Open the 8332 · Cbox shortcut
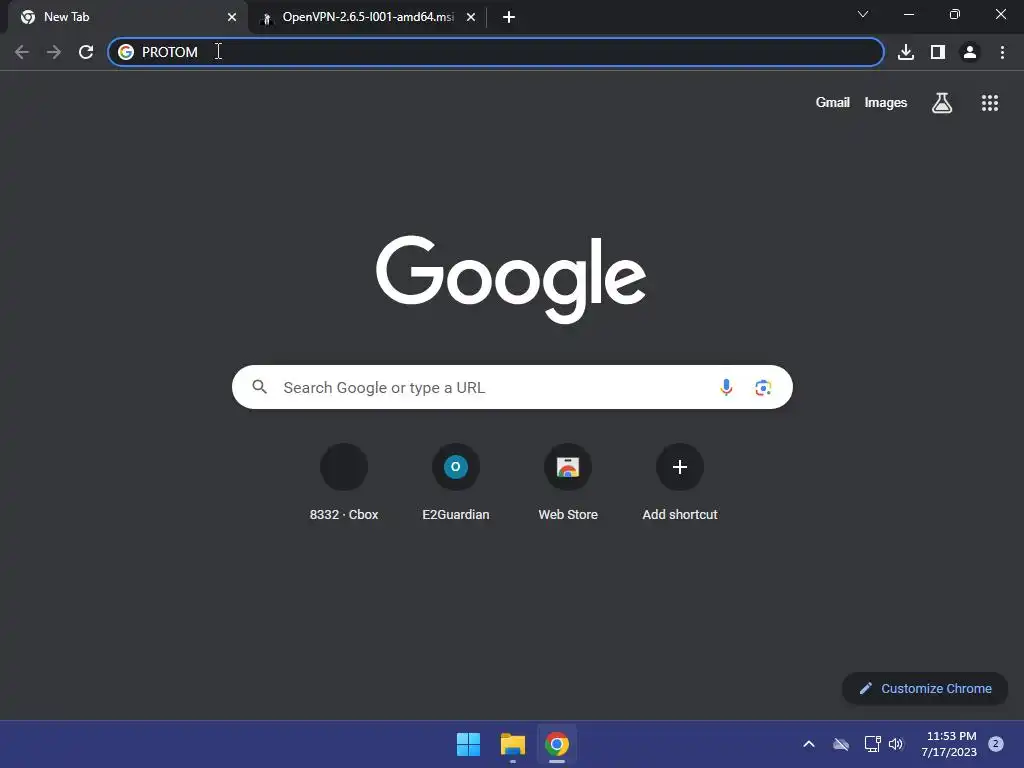Viewport: 1024px width, 768px height. coord(344,482)
